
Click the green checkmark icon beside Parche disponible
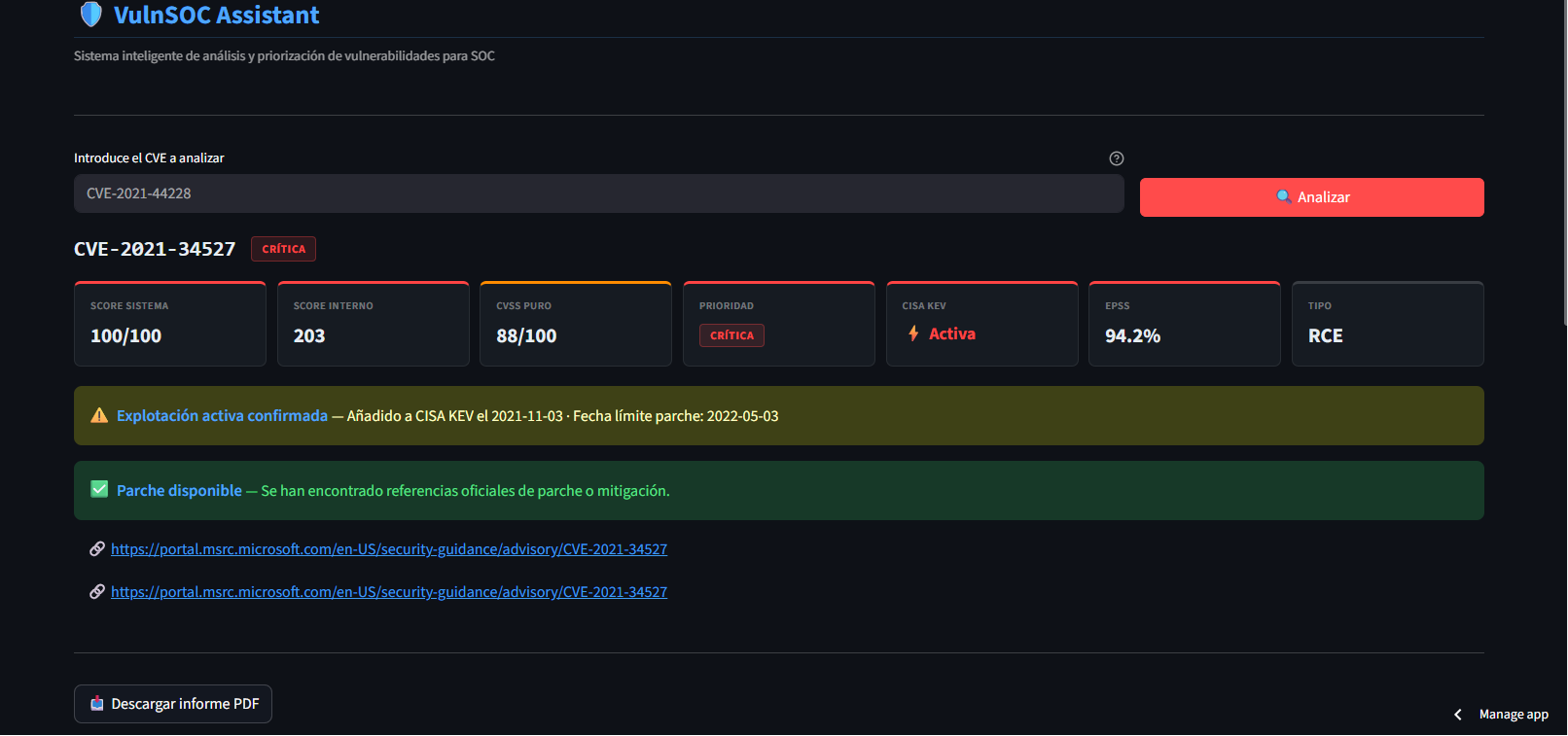(x=99, y=489)
